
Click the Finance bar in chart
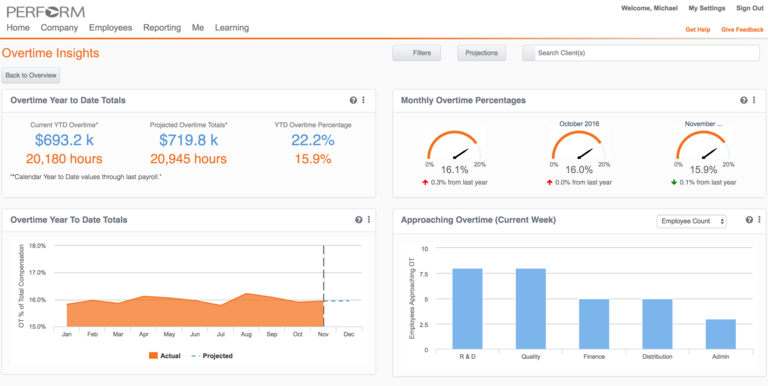click(x=594, y=324)
